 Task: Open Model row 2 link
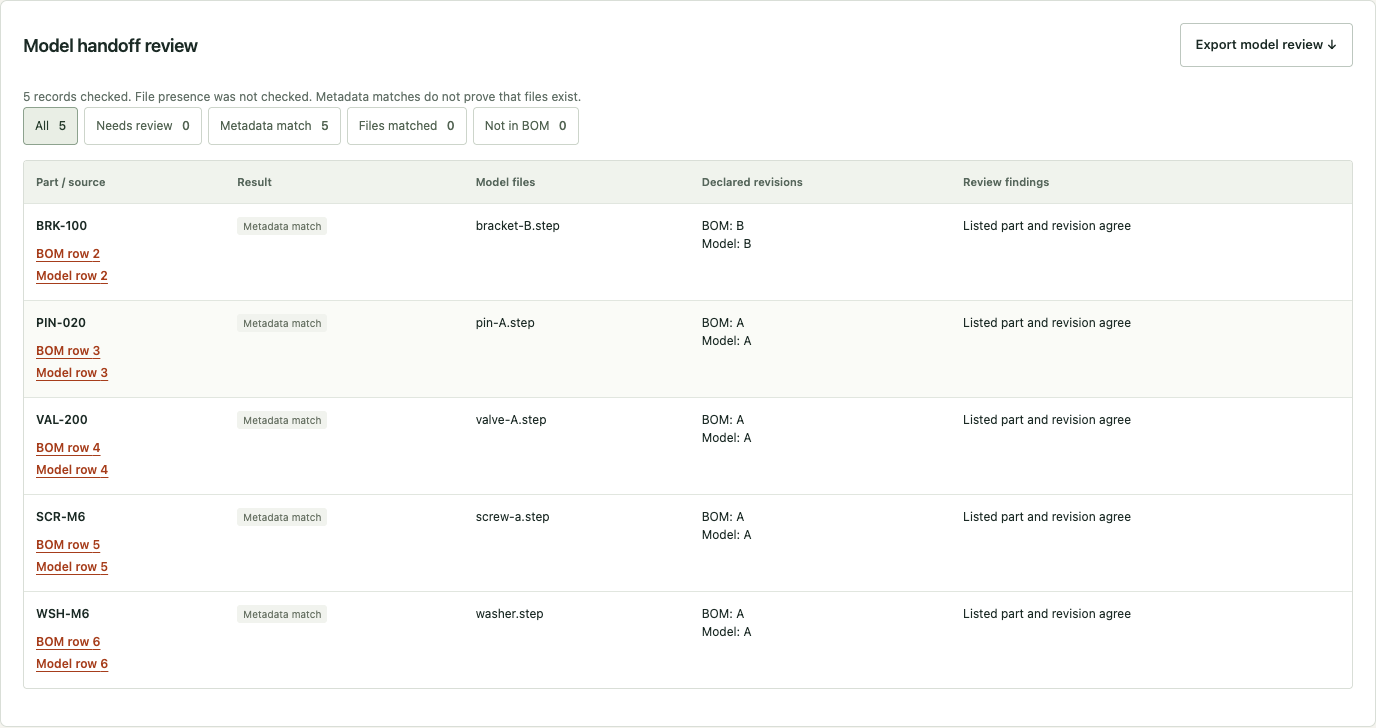click(72, 276)
